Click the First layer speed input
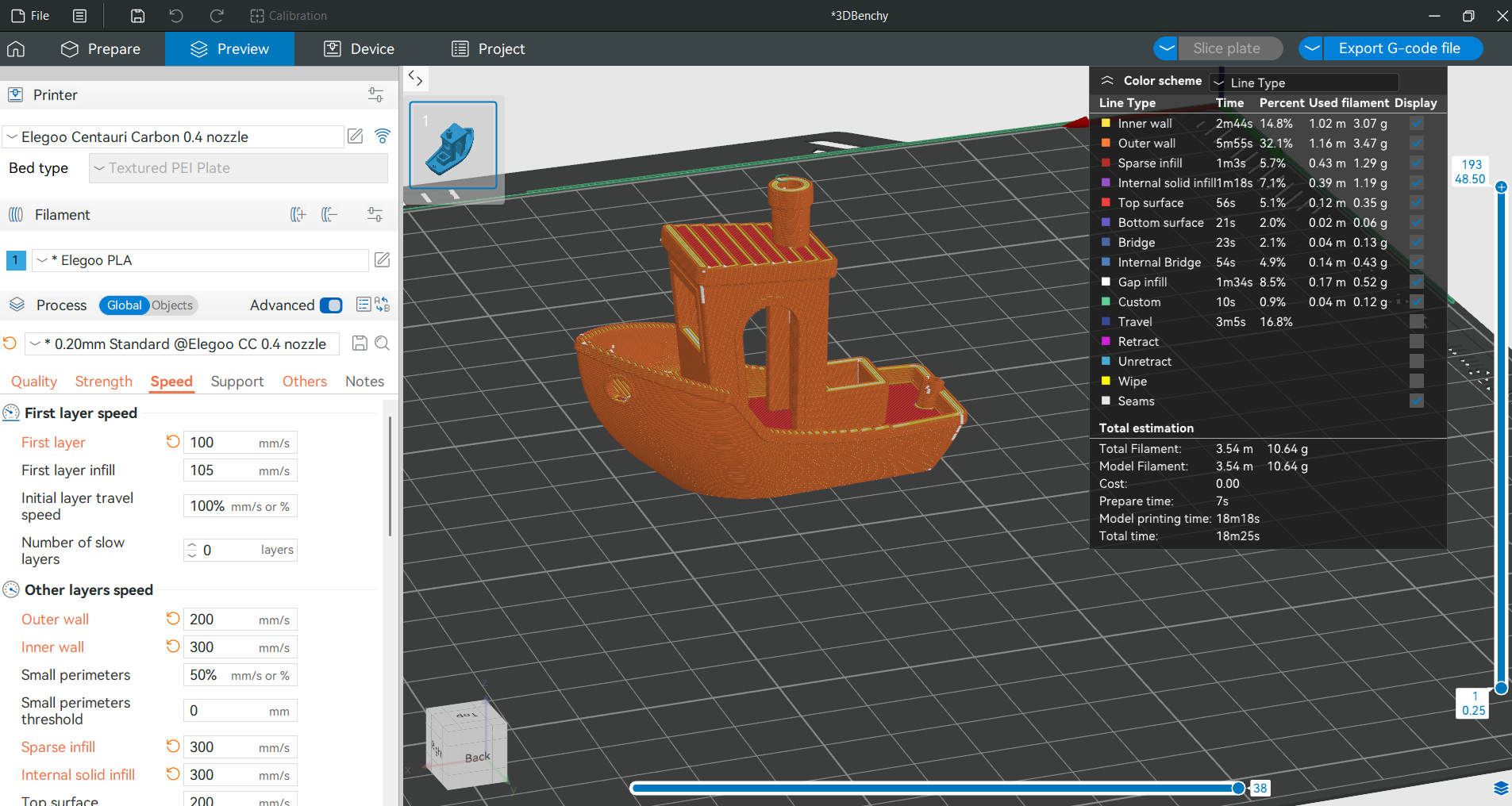The height and width of the screenshot is (806, 1512). (x=240, y=443)
